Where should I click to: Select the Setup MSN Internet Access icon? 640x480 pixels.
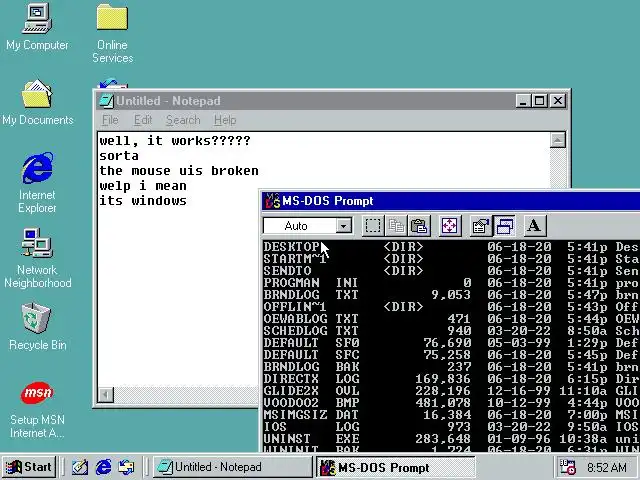[37, 410]
